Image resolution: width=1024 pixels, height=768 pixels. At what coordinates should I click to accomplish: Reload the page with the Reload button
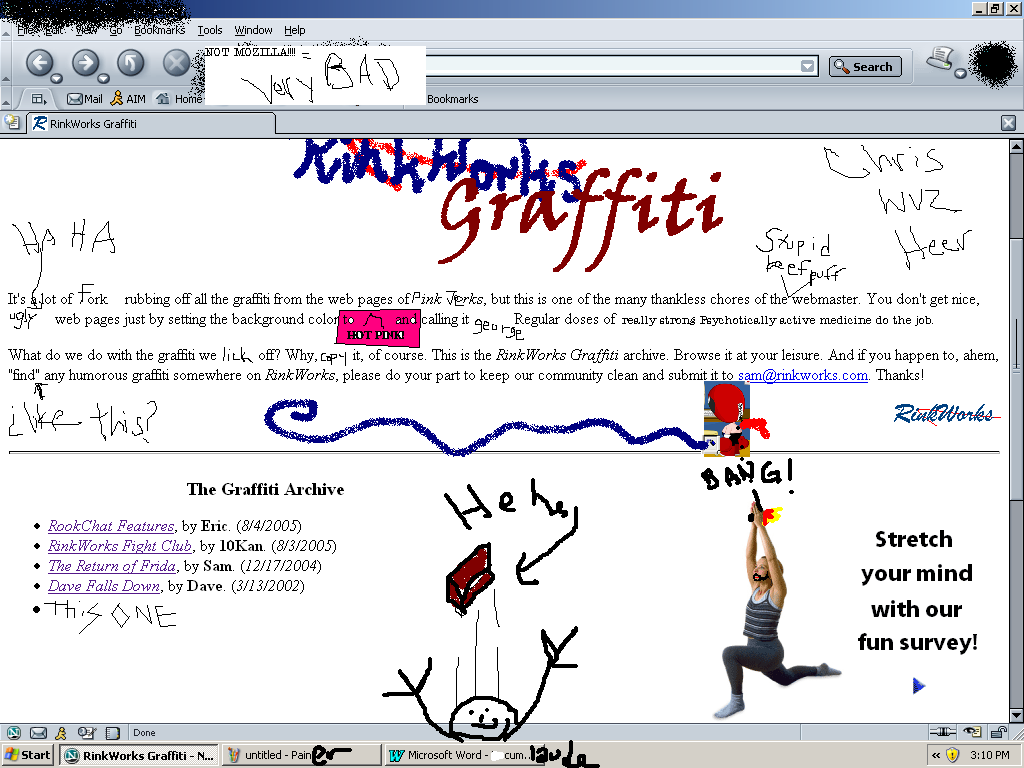(131, 63)
